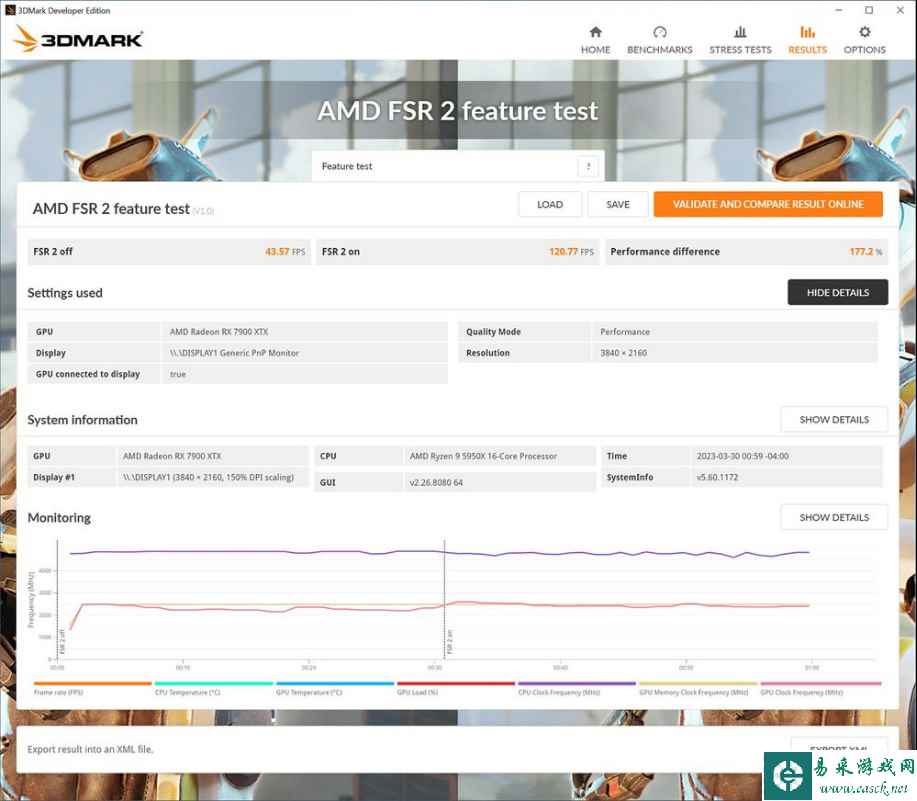Toggle the GPU Clock Frequency legend

coord(821,688)
